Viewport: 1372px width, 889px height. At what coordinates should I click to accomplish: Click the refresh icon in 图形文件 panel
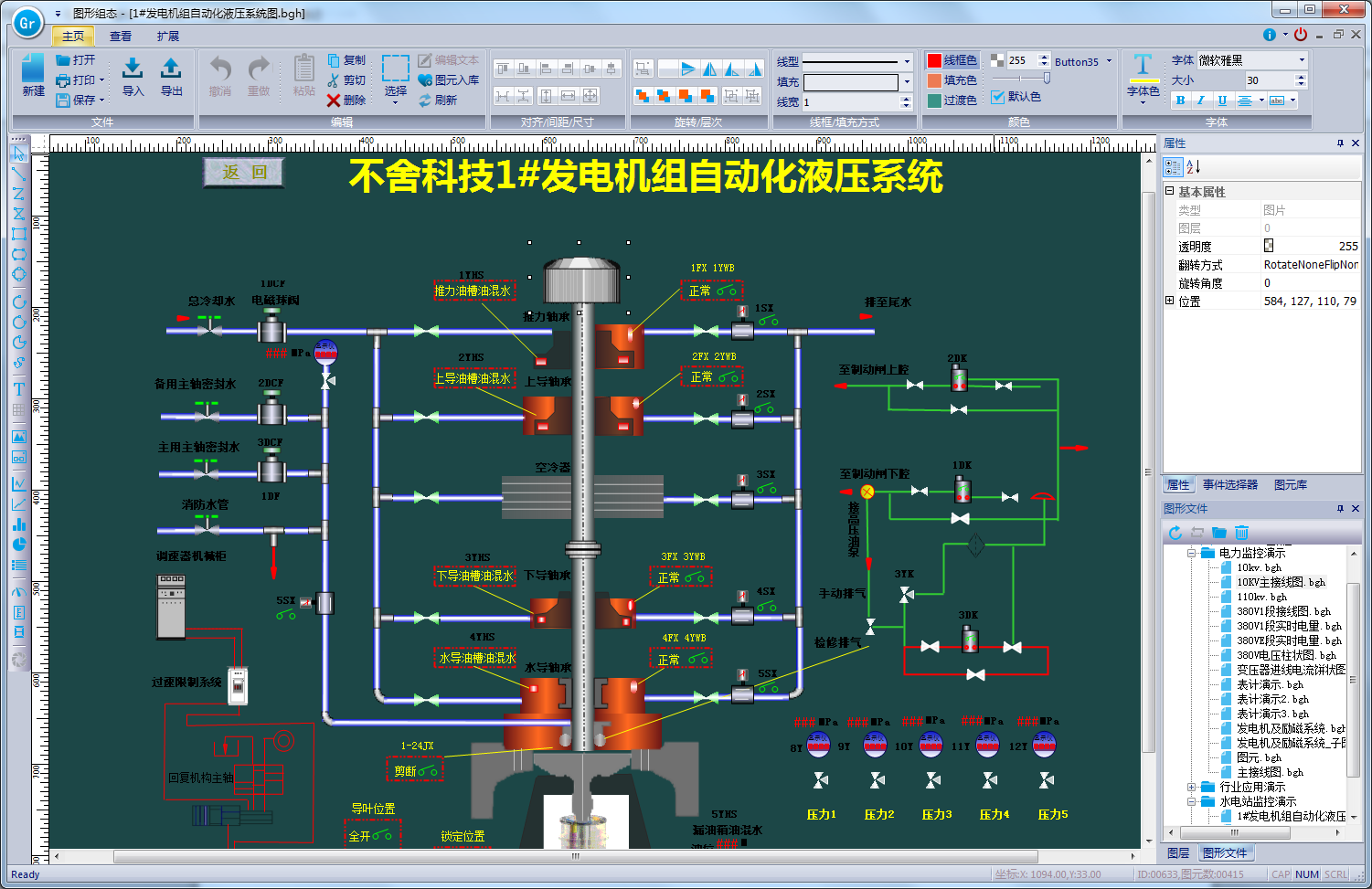coord(1175,533)
